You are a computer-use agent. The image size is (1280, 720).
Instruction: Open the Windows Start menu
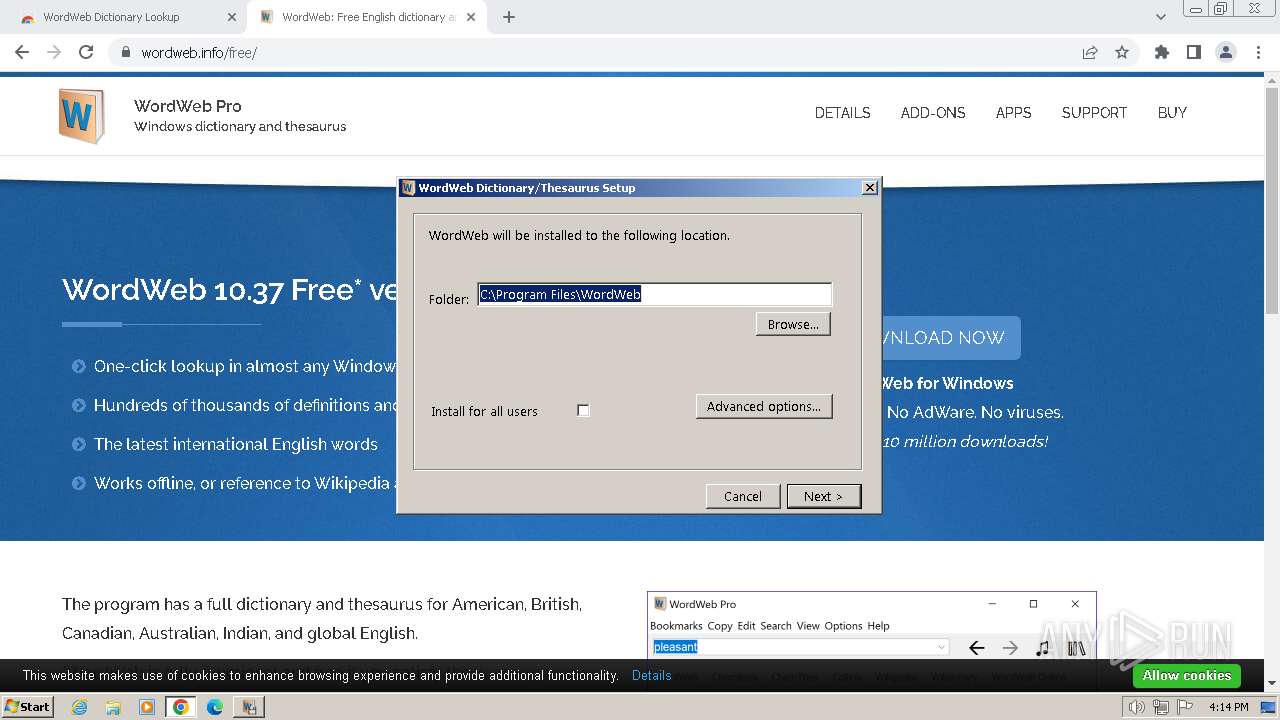click(x=27, y=706)
